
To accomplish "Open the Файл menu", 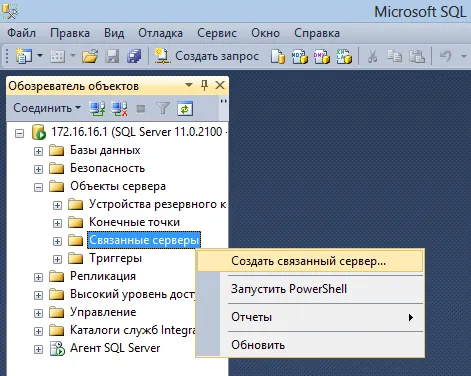I will (21, 33).
